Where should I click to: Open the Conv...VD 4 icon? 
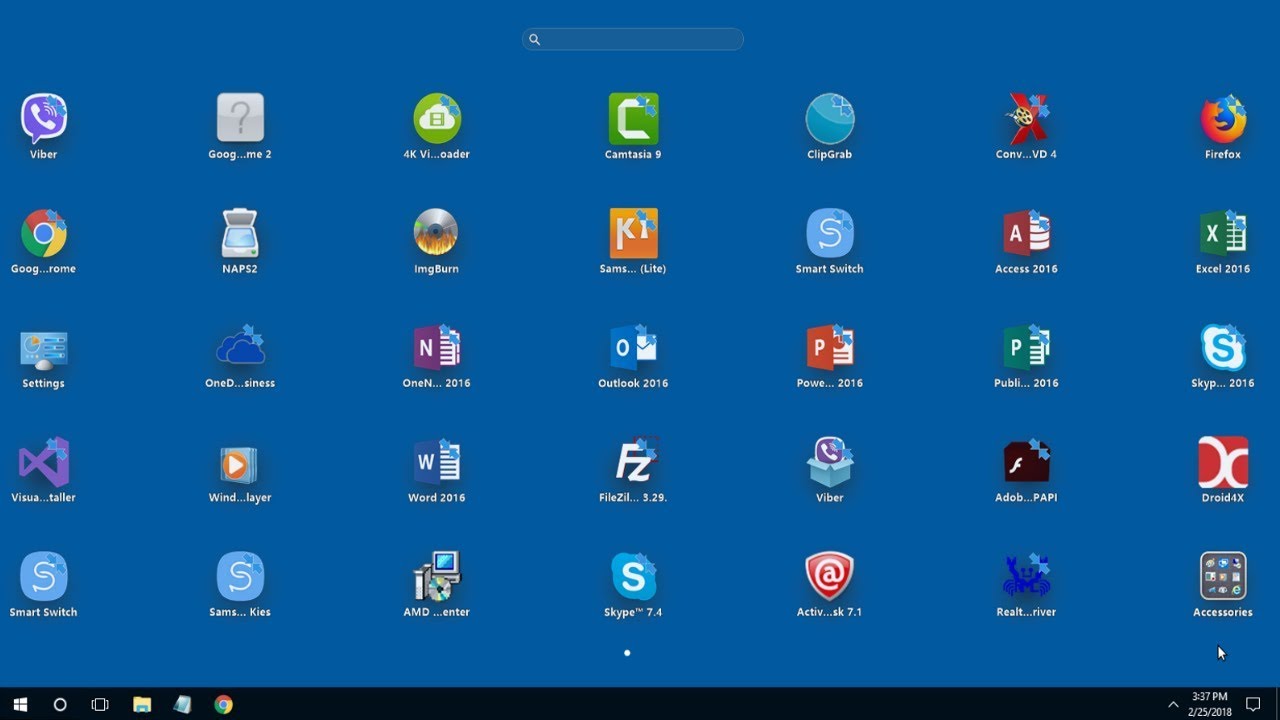coord(1027,118)
